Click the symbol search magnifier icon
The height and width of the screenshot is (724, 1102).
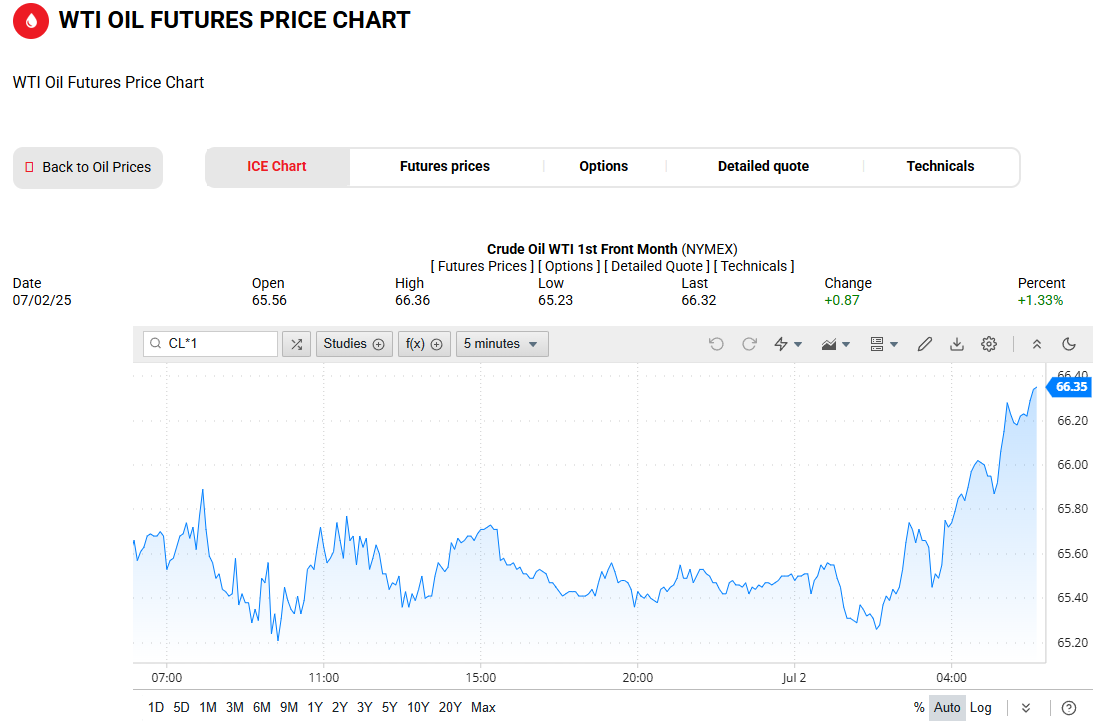click(x=156, y=344)
